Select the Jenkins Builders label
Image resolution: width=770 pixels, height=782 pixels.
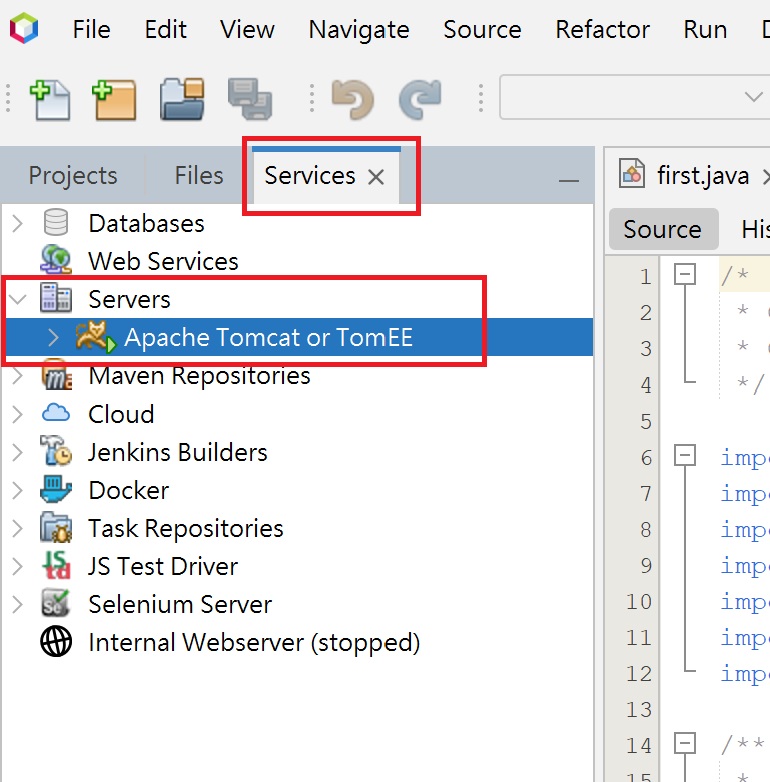[x=178, y=452]
